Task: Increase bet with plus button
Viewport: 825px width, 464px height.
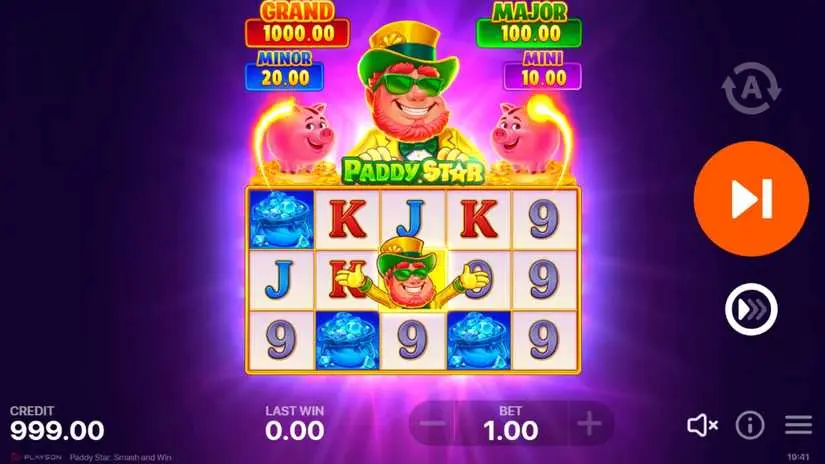Action: pos(589,423)
